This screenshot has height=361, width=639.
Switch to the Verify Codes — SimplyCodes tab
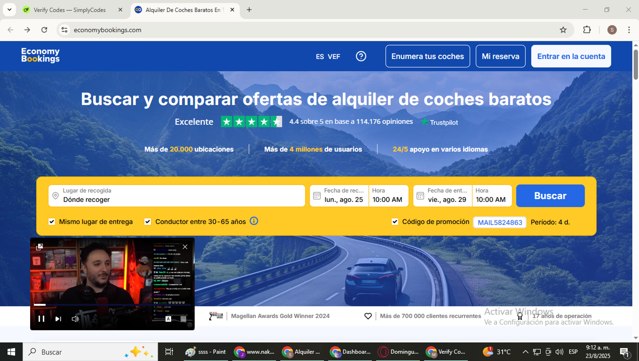(x=70, y=10)
